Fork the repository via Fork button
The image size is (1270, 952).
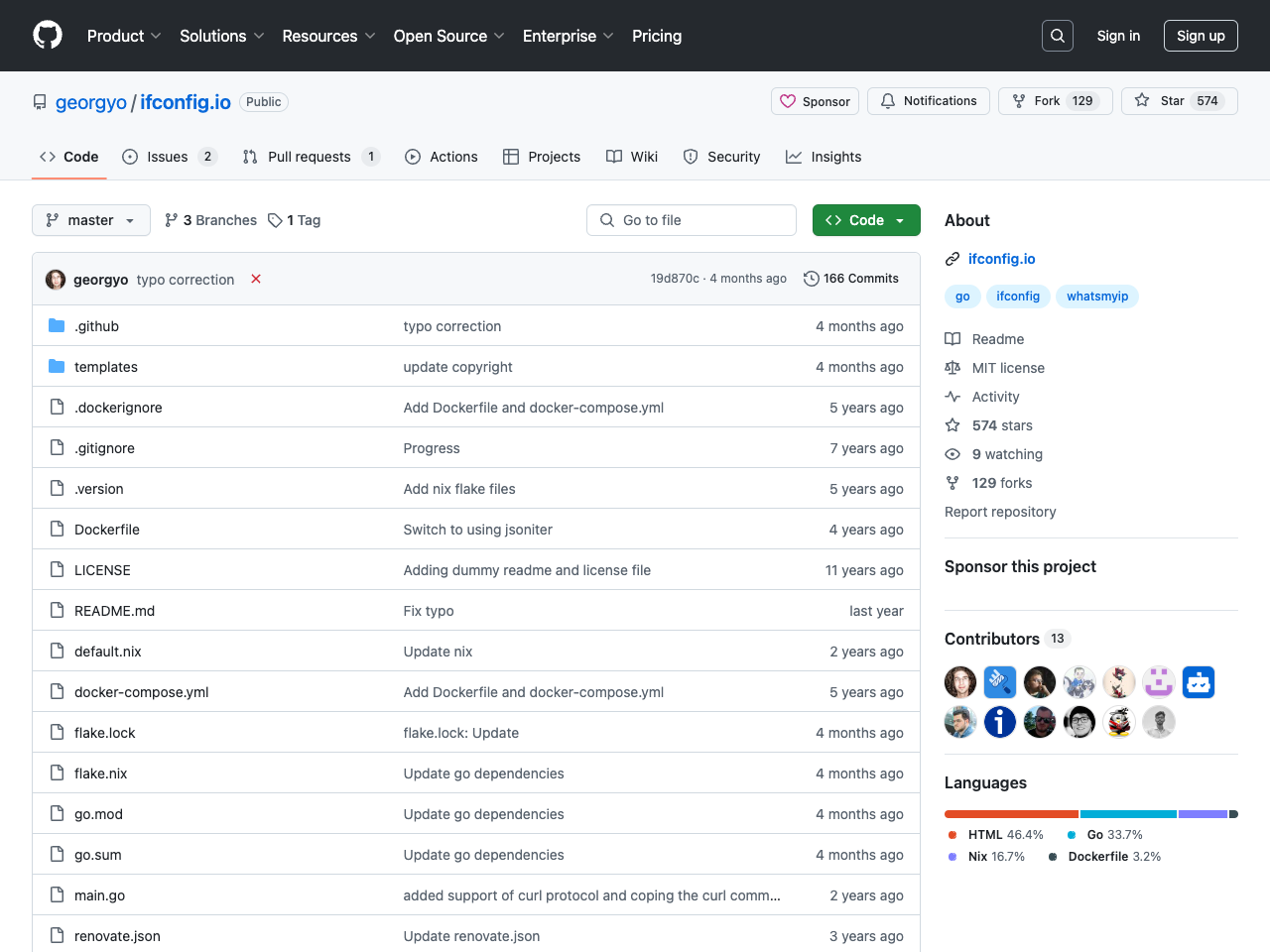click(x=1056, y=101)
